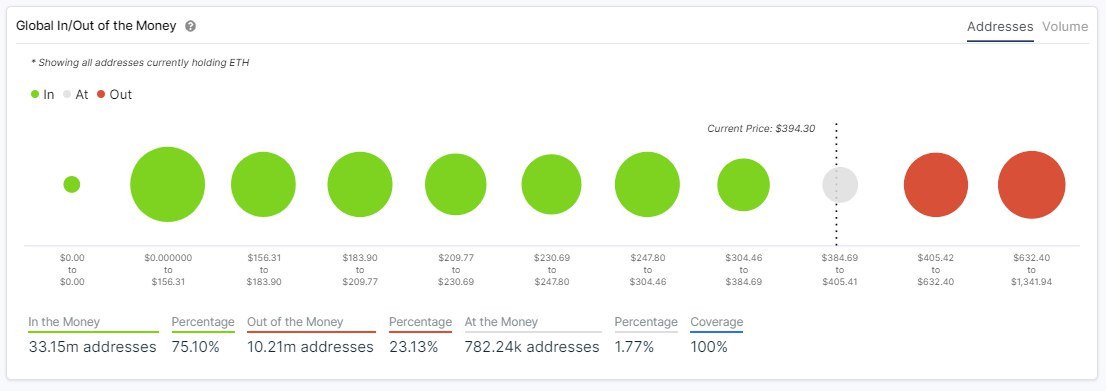The image size is (1106, 391).
Task: Select the green bubble for $183.90 to $209.77
Action: (x=360, y=184)
